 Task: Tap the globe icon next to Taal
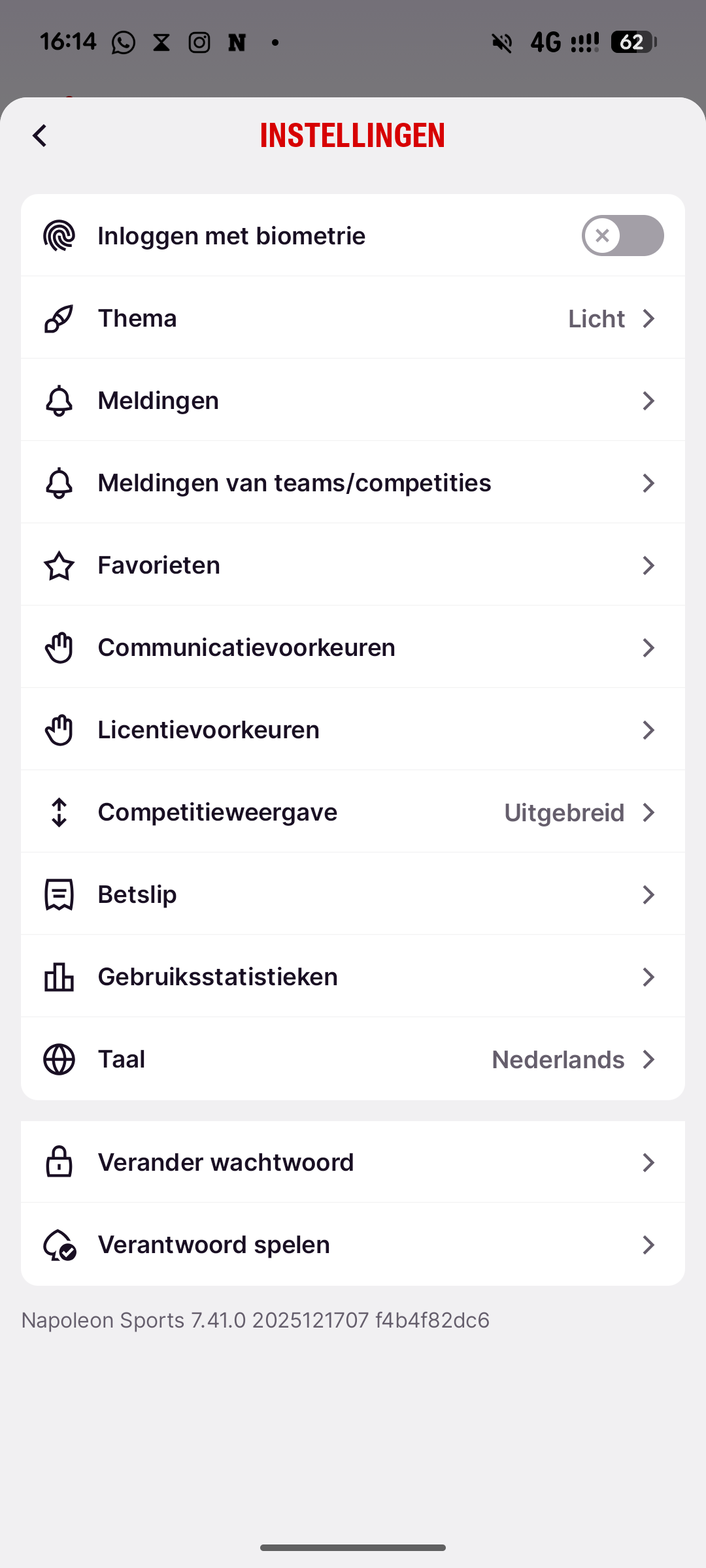pyautogui.click(x=59, y=1060)
